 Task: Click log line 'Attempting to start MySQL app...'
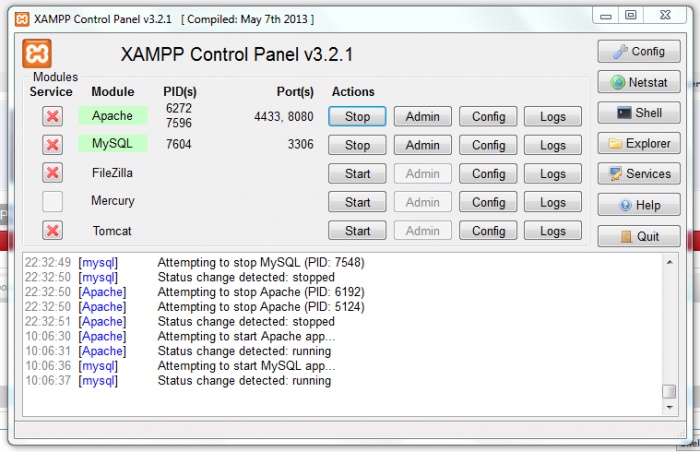tap(246, 365)
